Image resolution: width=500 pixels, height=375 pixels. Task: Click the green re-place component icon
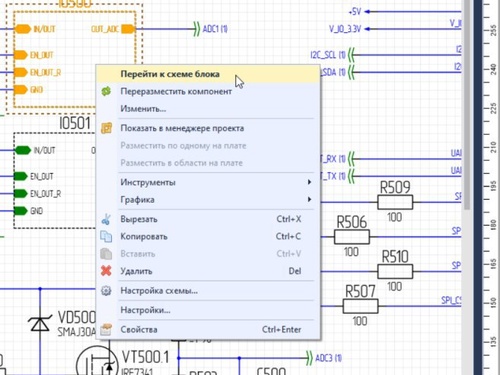point(106,91)
